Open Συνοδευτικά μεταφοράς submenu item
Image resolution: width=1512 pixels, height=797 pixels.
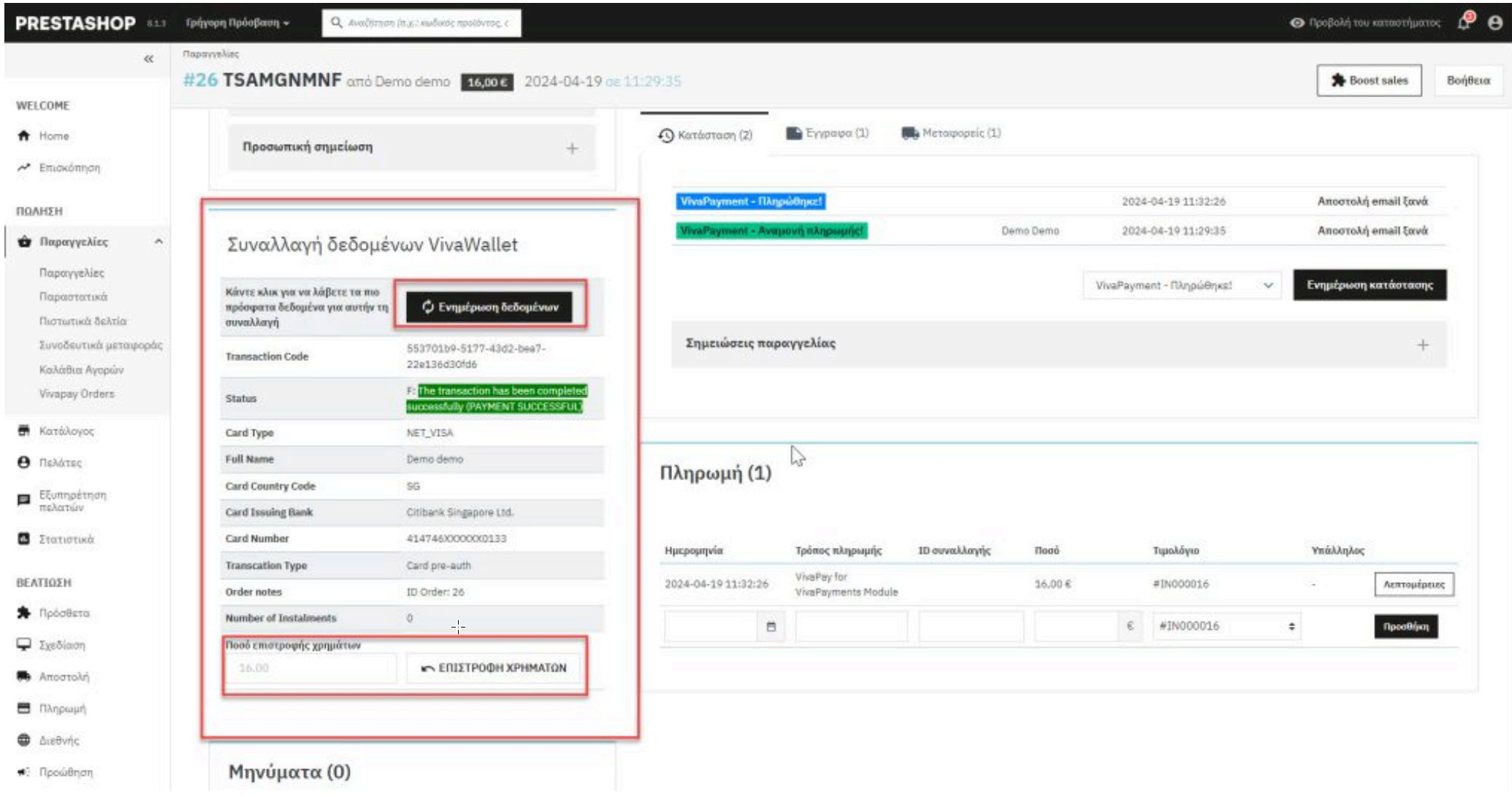coord(101,345)
